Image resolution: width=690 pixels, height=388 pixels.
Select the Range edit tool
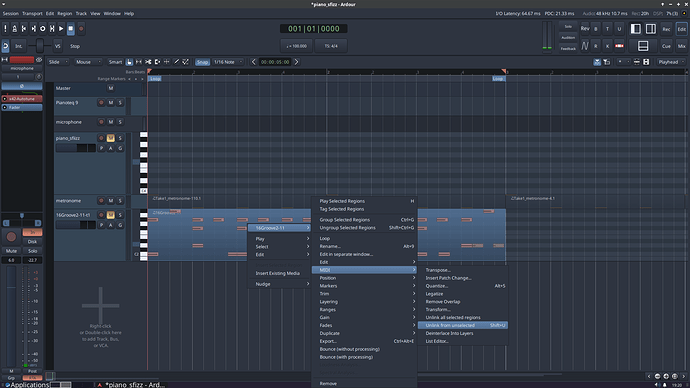139,62
